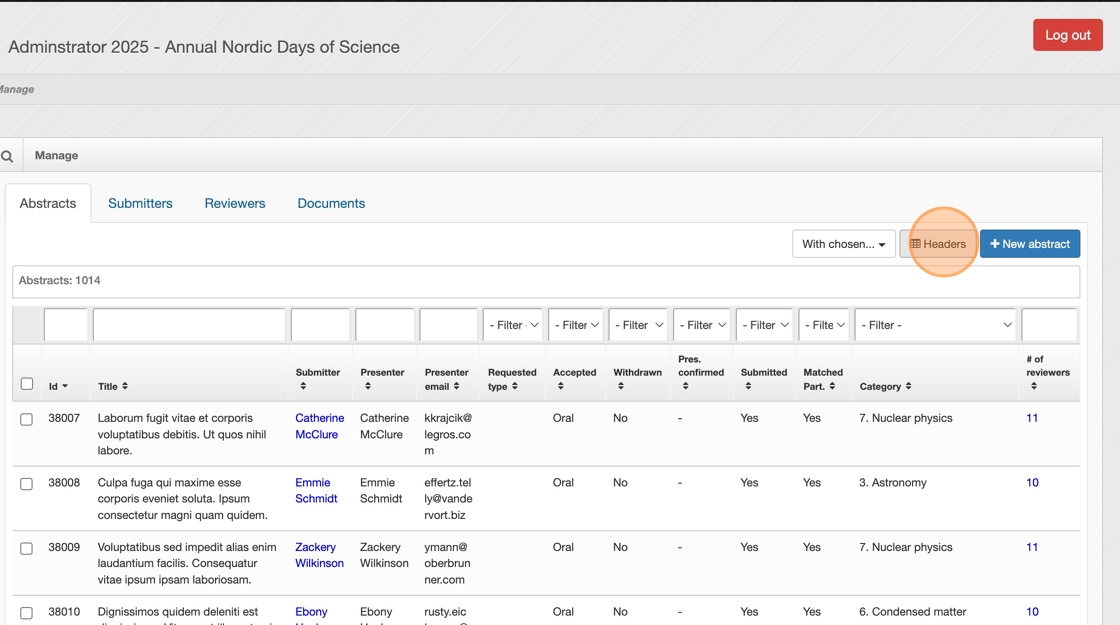Sort table by Id column arrow
1120x625 pixels.
[65, 387]
